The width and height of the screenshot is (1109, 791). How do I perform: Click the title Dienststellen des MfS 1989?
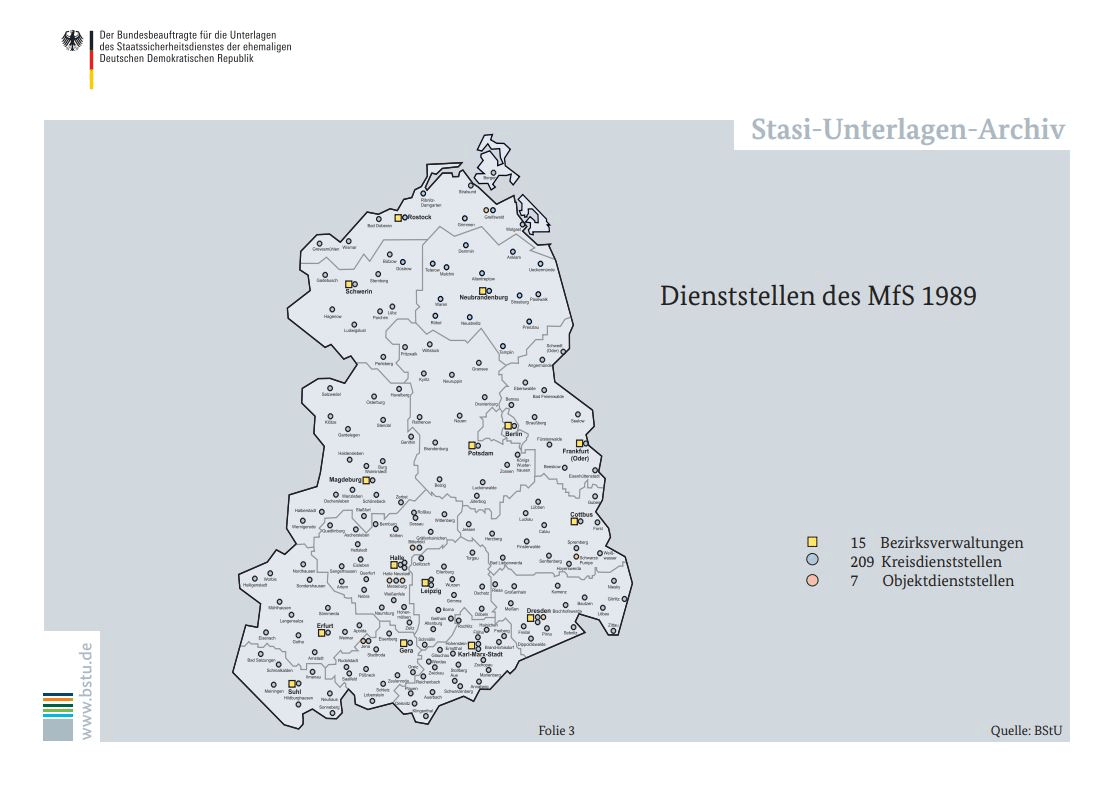coord(818,296)
